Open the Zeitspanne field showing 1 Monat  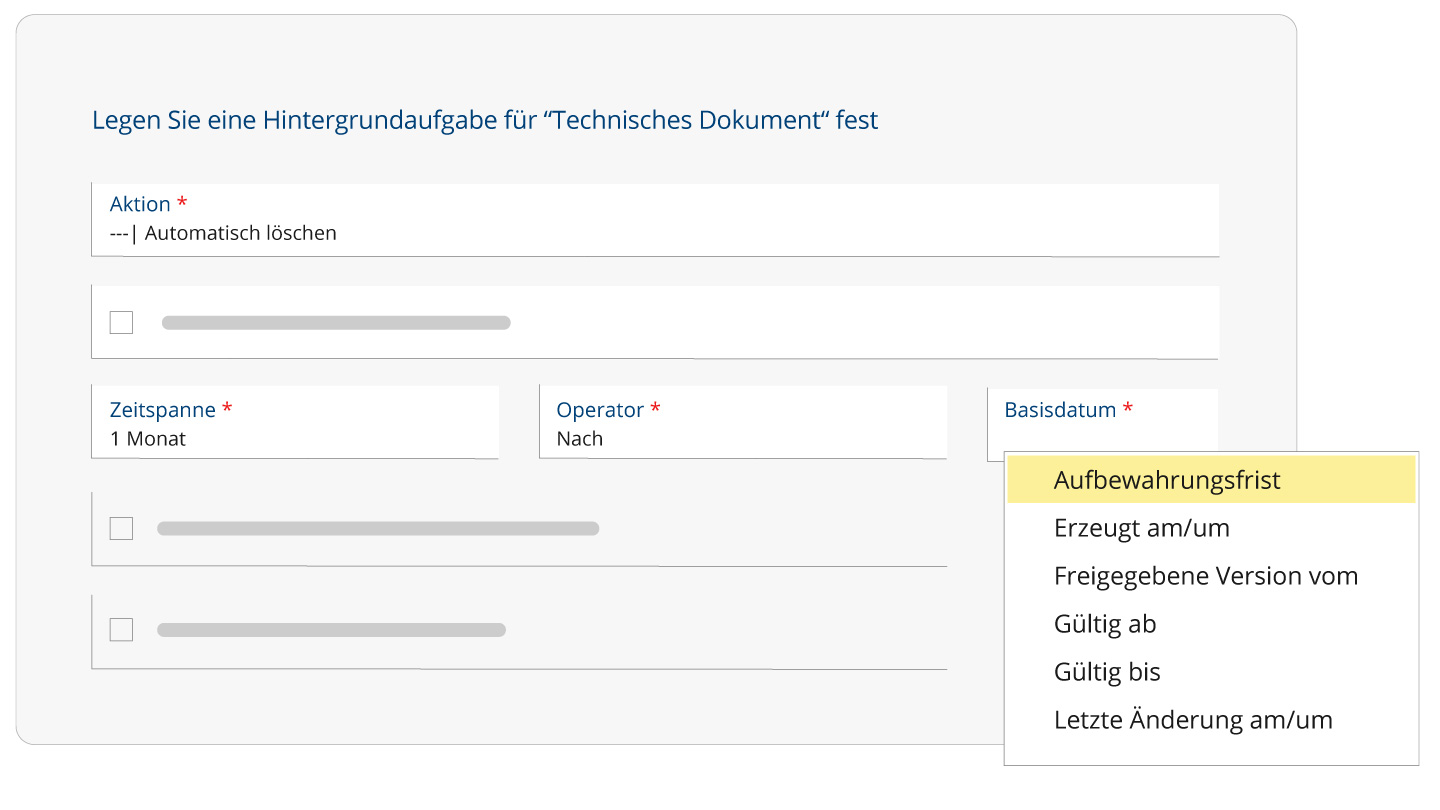click(x=295, y=422)
